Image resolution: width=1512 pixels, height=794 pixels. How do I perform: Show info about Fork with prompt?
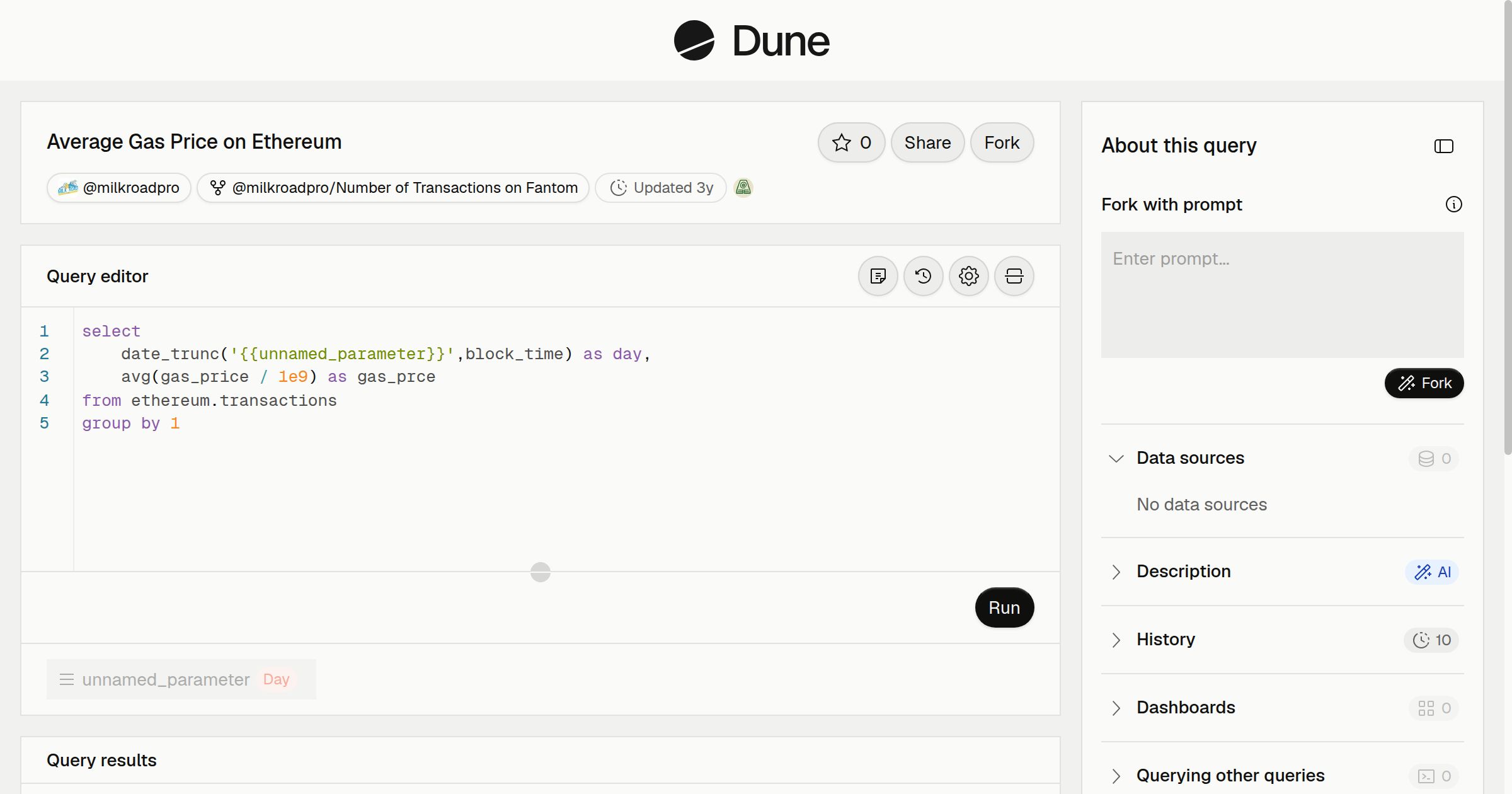(1453, 204)
